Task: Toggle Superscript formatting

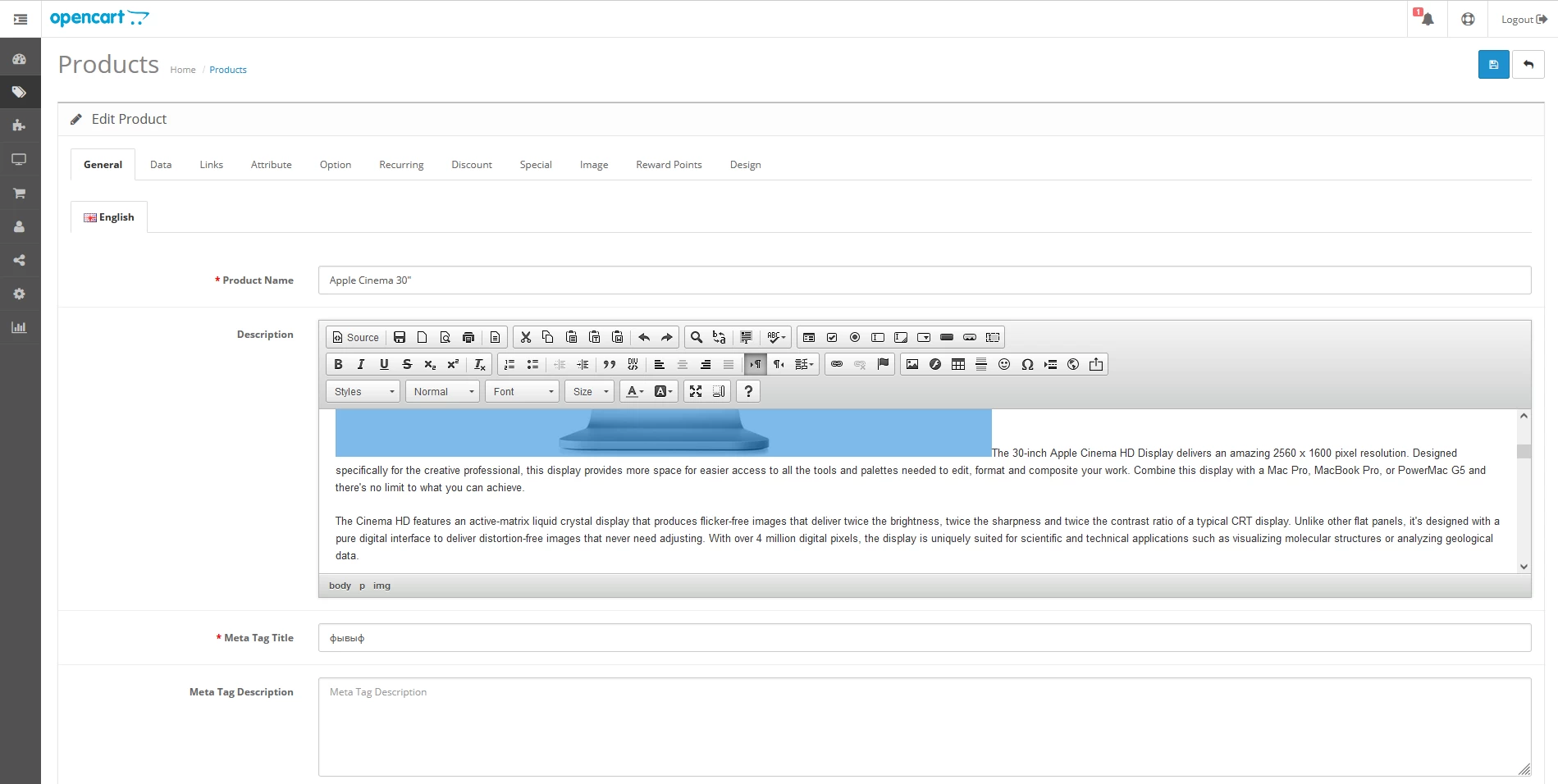Action: 453,364
